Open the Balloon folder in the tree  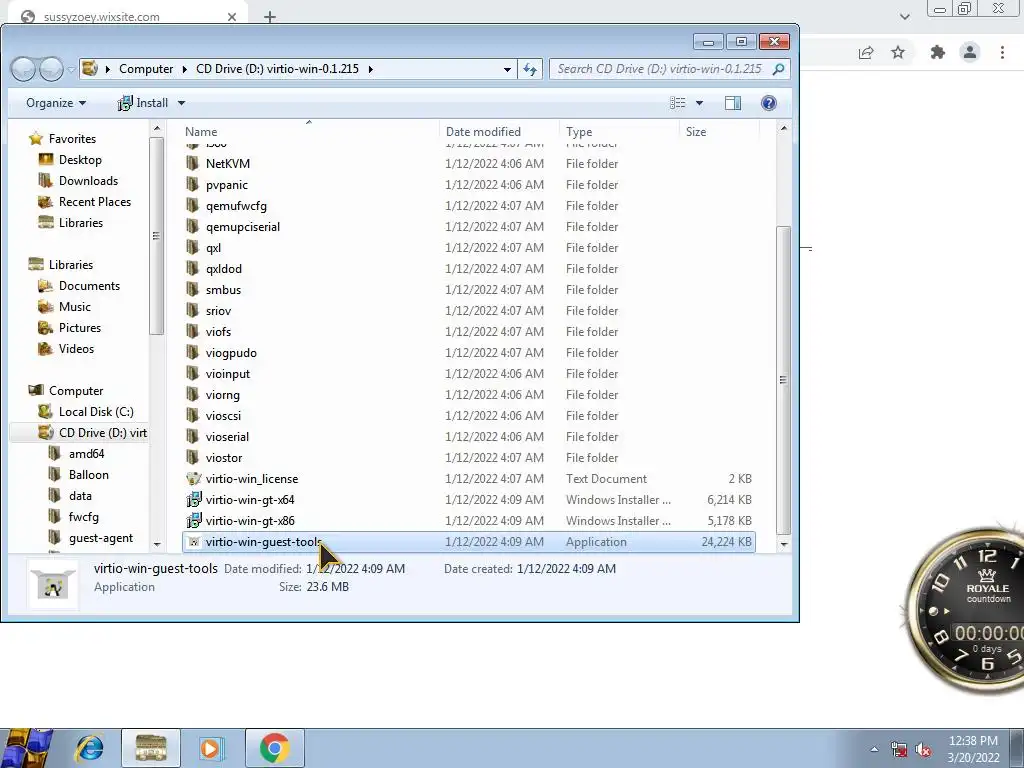[x=88, y=475]
